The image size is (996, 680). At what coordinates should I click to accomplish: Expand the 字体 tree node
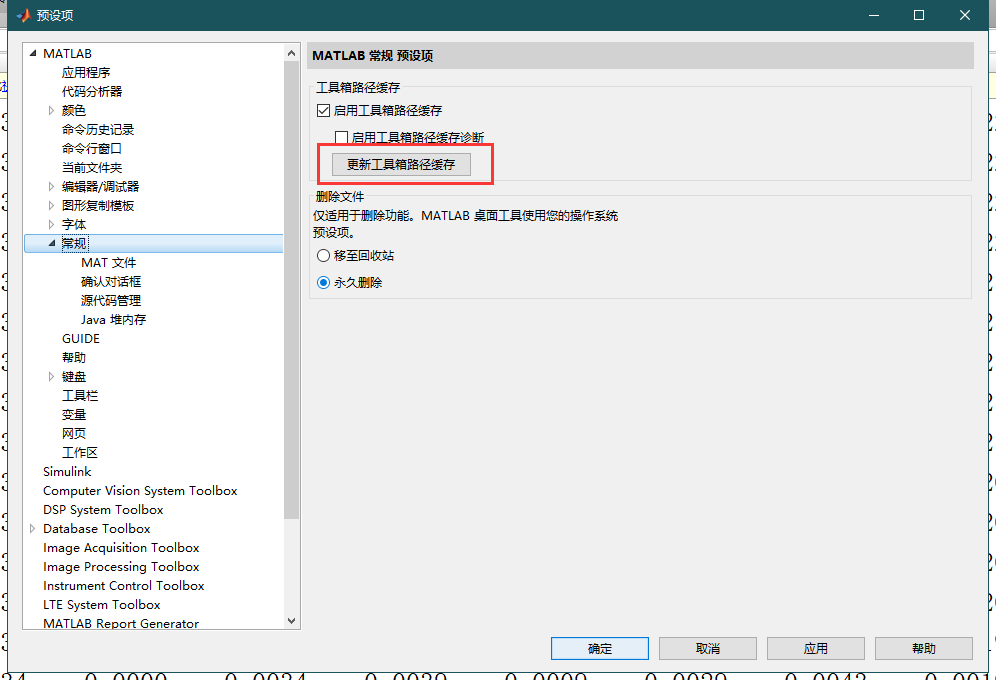click(x=51, y=225)
